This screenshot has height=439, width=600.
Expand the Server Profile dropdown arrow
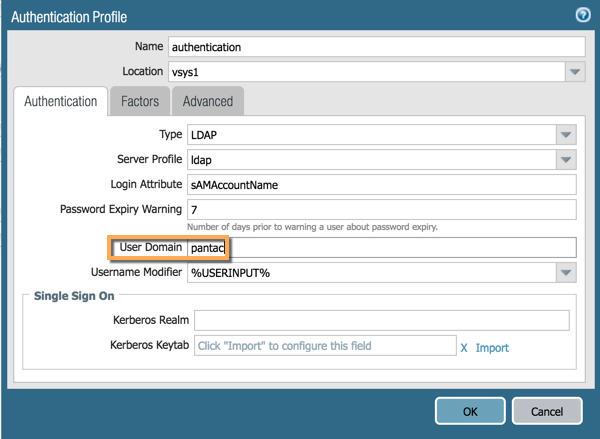pyautogui.click(x=566, y=159)
